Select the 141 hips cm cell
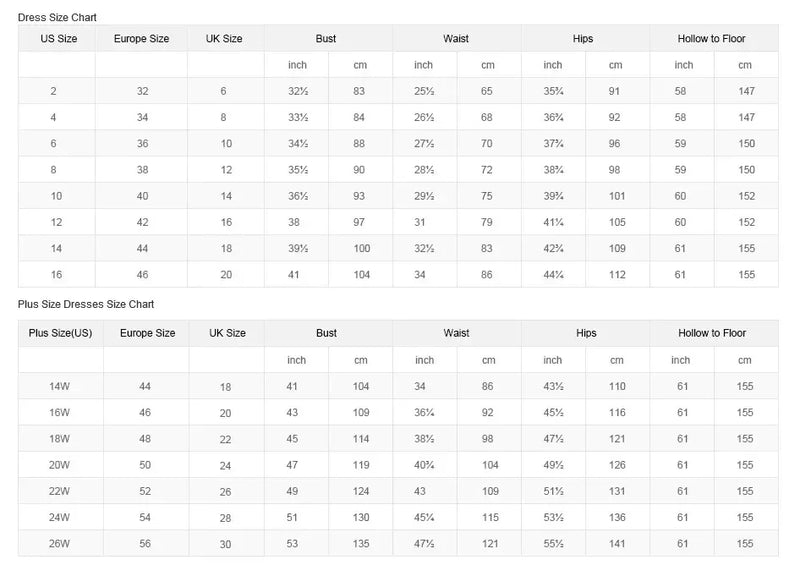The width and height of the screenshot is (800, 576). (617, 543)
